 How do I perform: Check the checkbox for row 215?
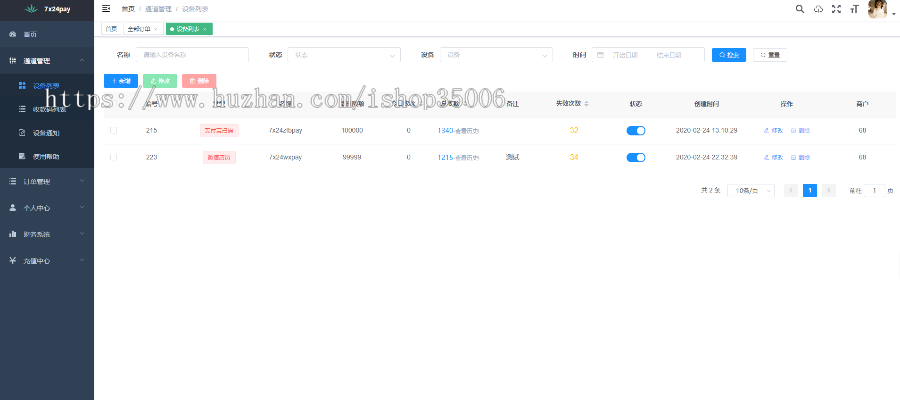coord(113,131)
